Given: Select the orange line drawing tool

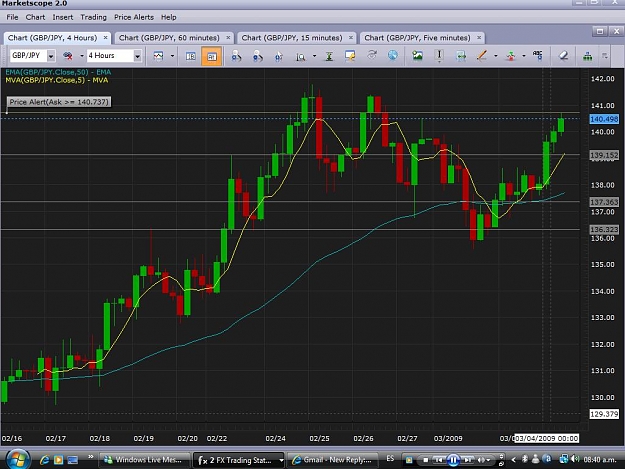Looking at the screenshot, I should pyautogui.click(x=482, y=55).
